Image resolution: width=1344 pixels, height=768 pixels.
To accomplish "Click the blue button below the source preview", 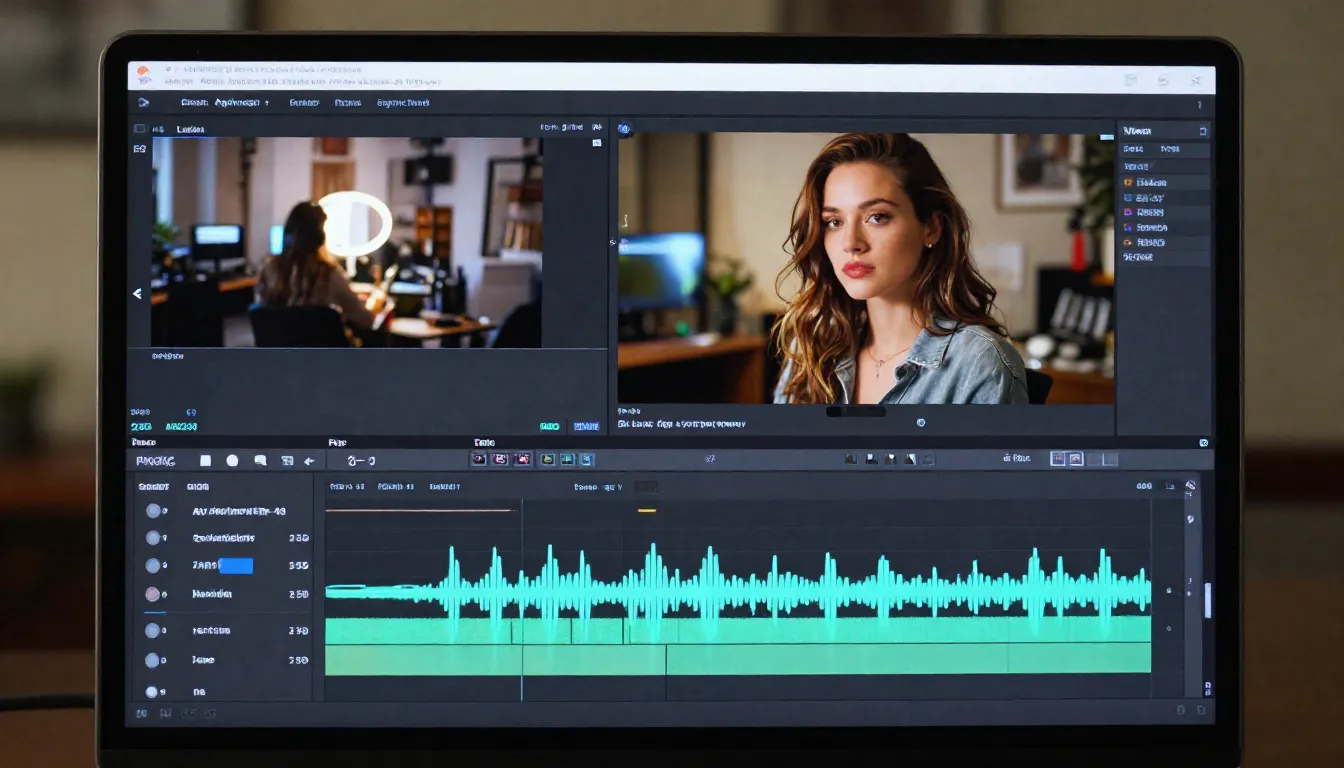I will (x=585, y=427).
